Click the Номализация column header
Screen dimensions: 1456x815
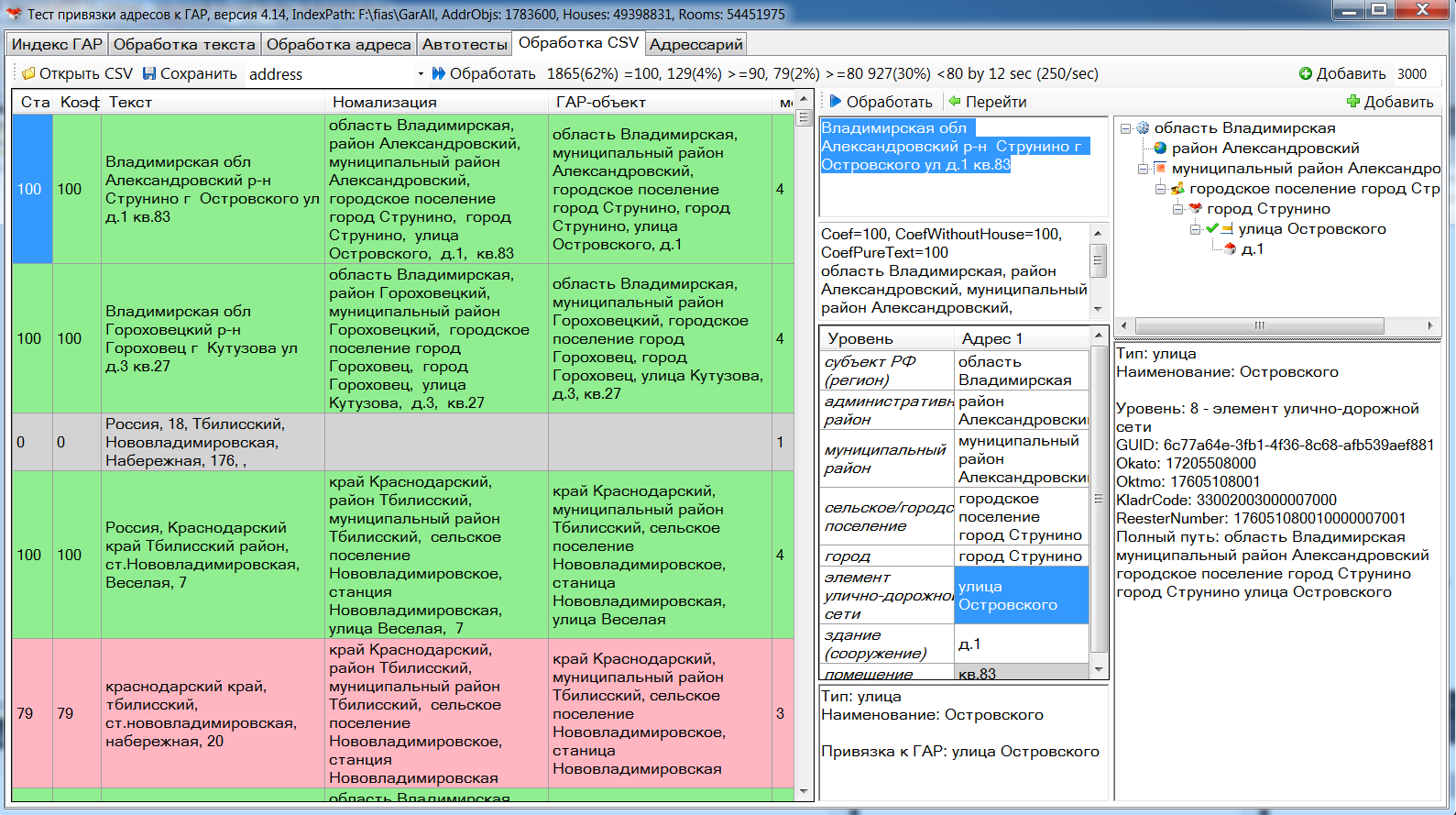point(385,102)
